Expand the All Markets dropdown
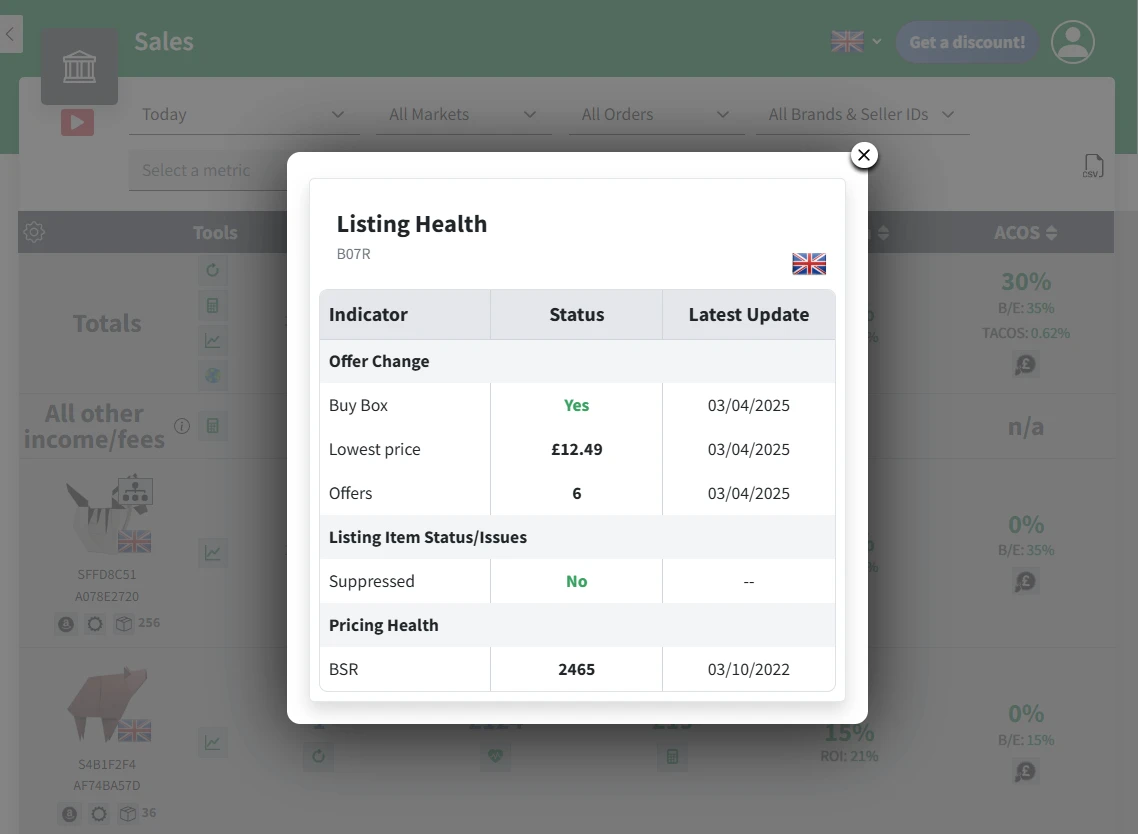Viewport: 1138px width, 834px height. coord(463,115)
